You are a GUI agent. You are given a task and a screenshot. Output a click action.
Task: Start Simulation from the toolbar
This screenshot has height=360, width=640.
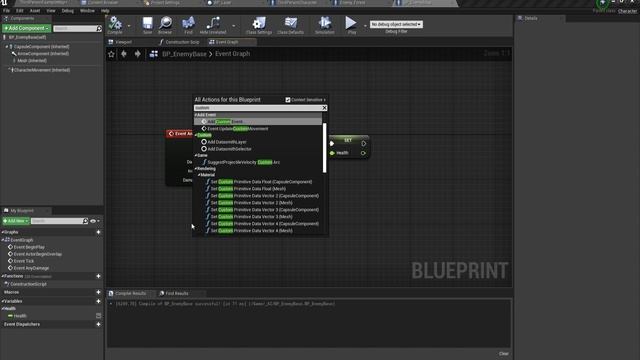[324, 24]
